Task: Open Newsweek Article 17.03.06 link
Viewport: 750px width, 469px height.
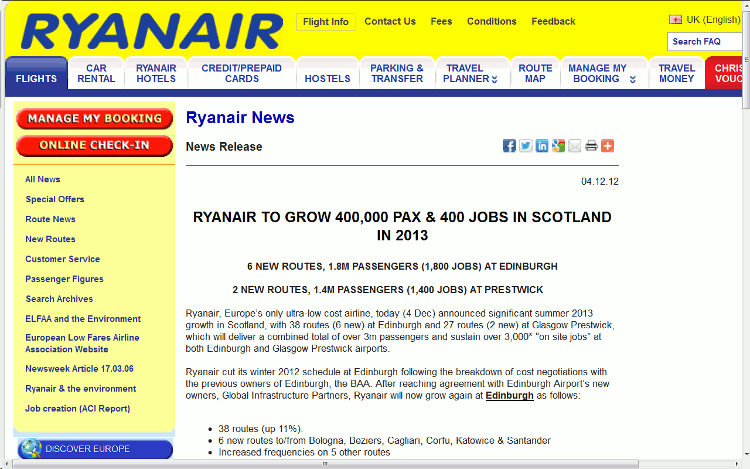Action: [79, 369]
